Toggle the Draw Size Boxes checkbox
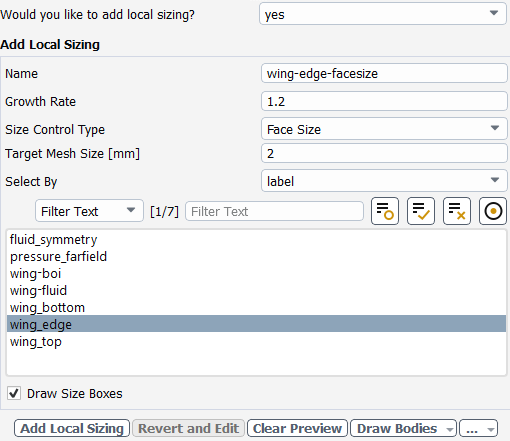 14,394
